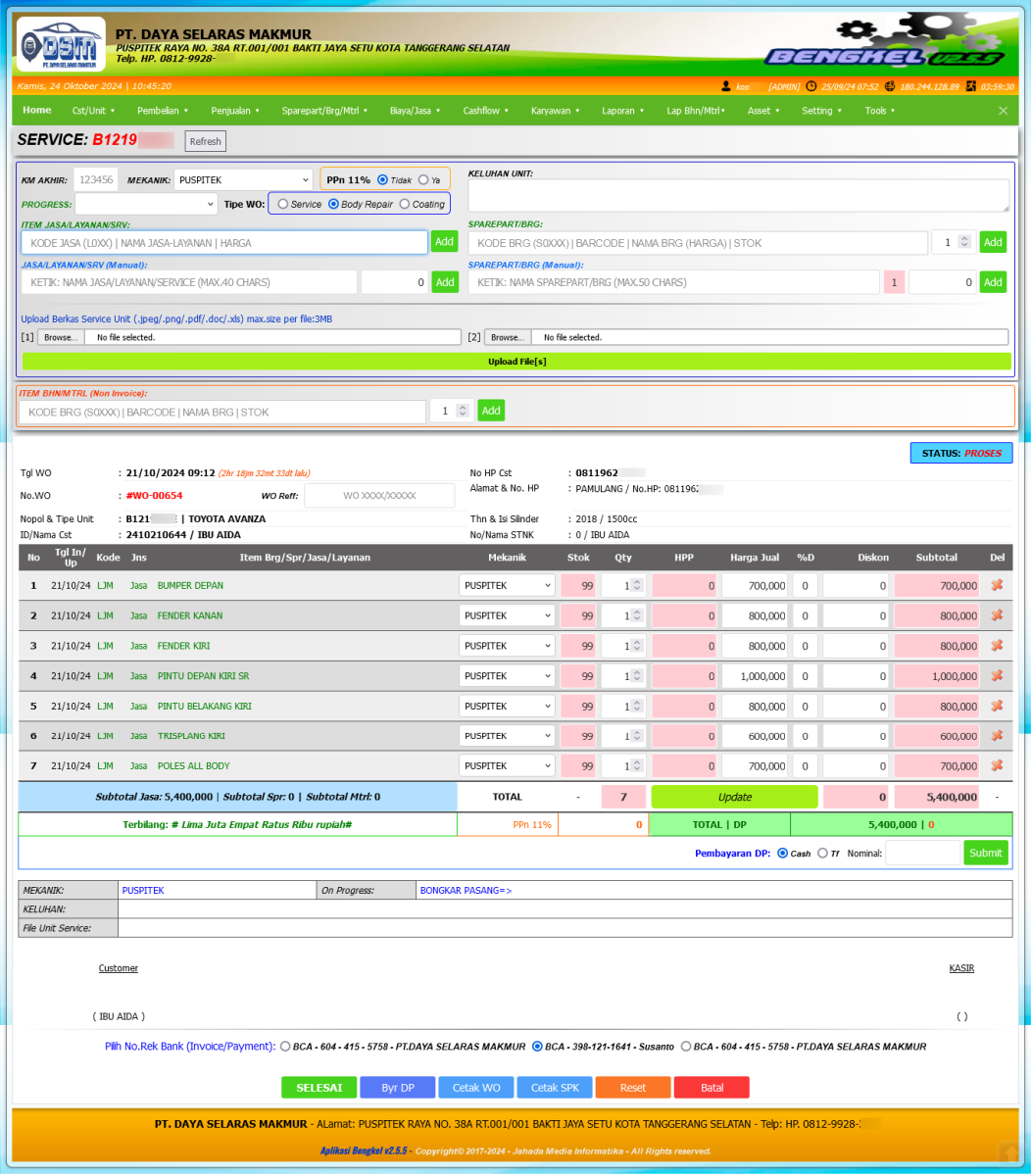This screenshot has width=1031, height=1176.
Task: Open the MEKANIK dropdown at top
Action: (242, 180)
